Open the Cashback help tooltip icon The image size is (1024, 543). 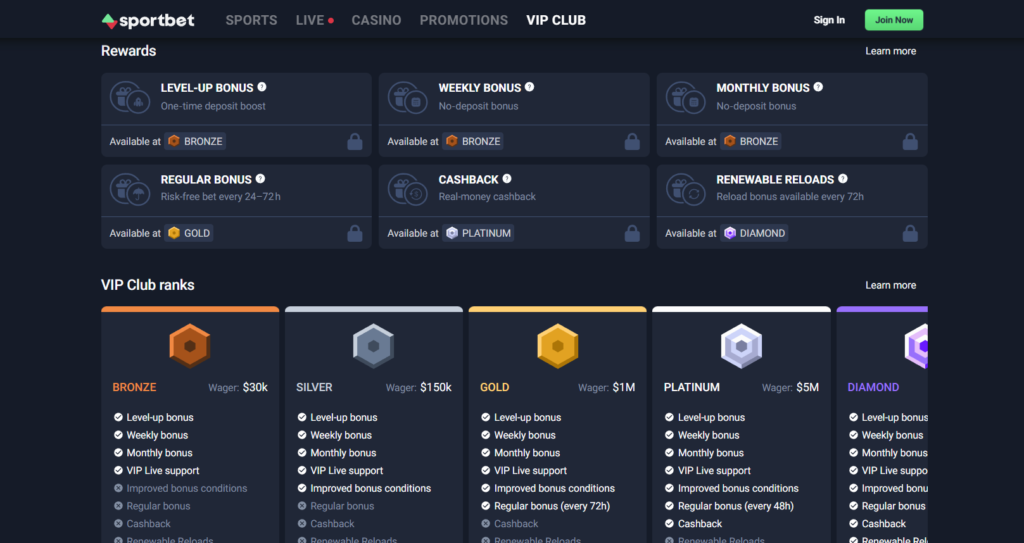click(x=507, y=178)
